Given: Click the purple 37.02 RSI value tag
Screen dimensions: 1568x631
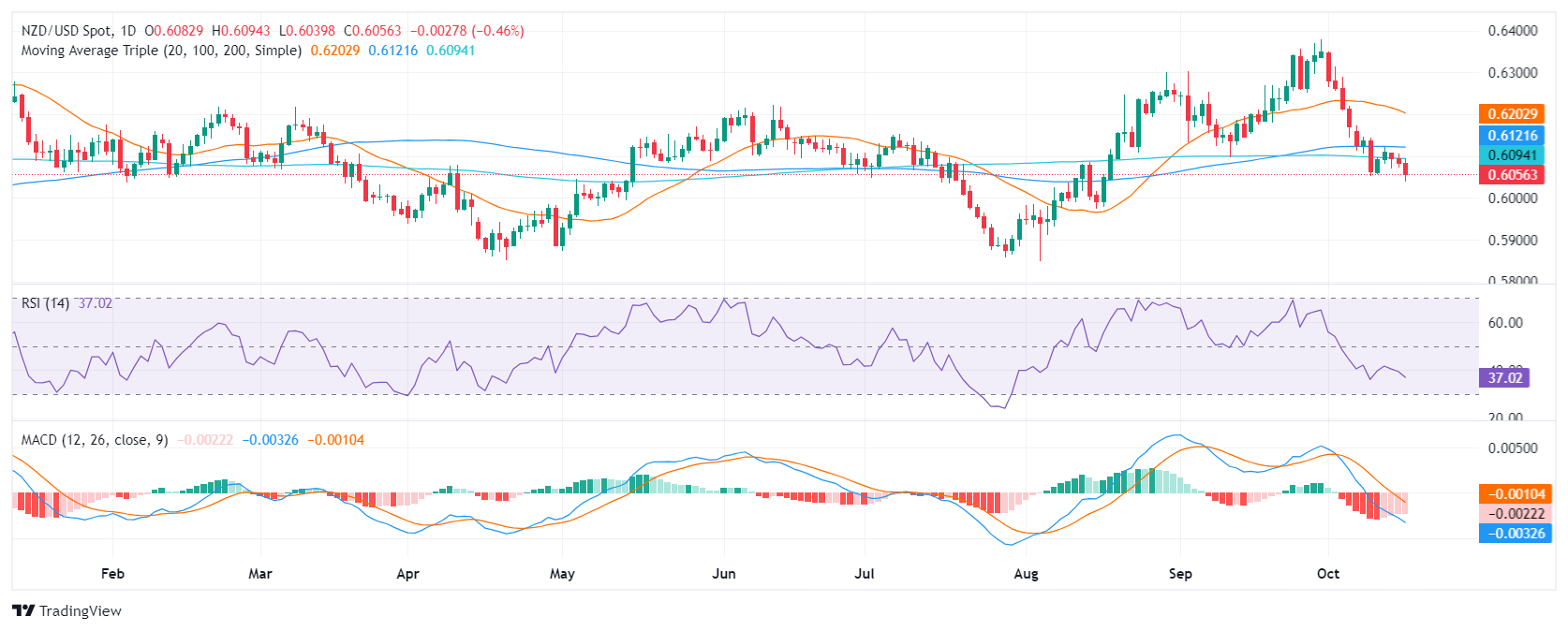Looking at the screenshot, I should [x=1504, y=378].
